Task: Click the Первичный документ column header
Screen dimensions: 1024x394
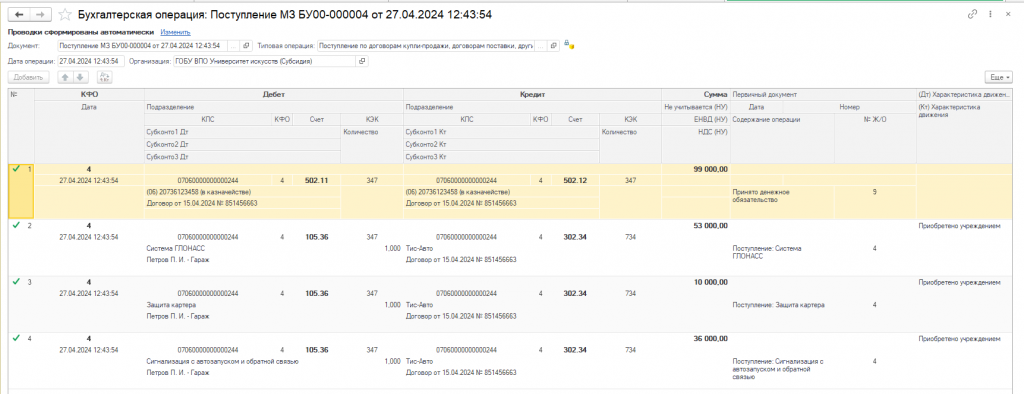Action: point(823,95)
